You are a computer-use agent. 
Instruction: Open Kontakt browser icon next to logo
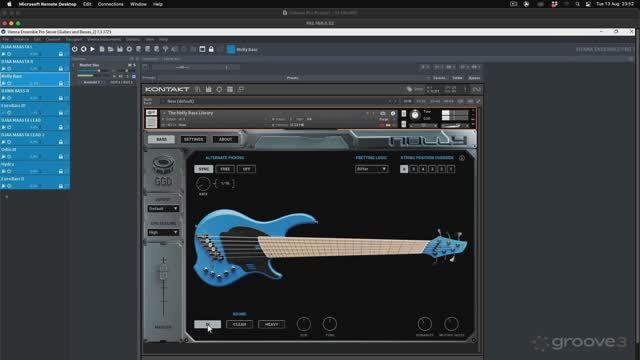[198, 89]
